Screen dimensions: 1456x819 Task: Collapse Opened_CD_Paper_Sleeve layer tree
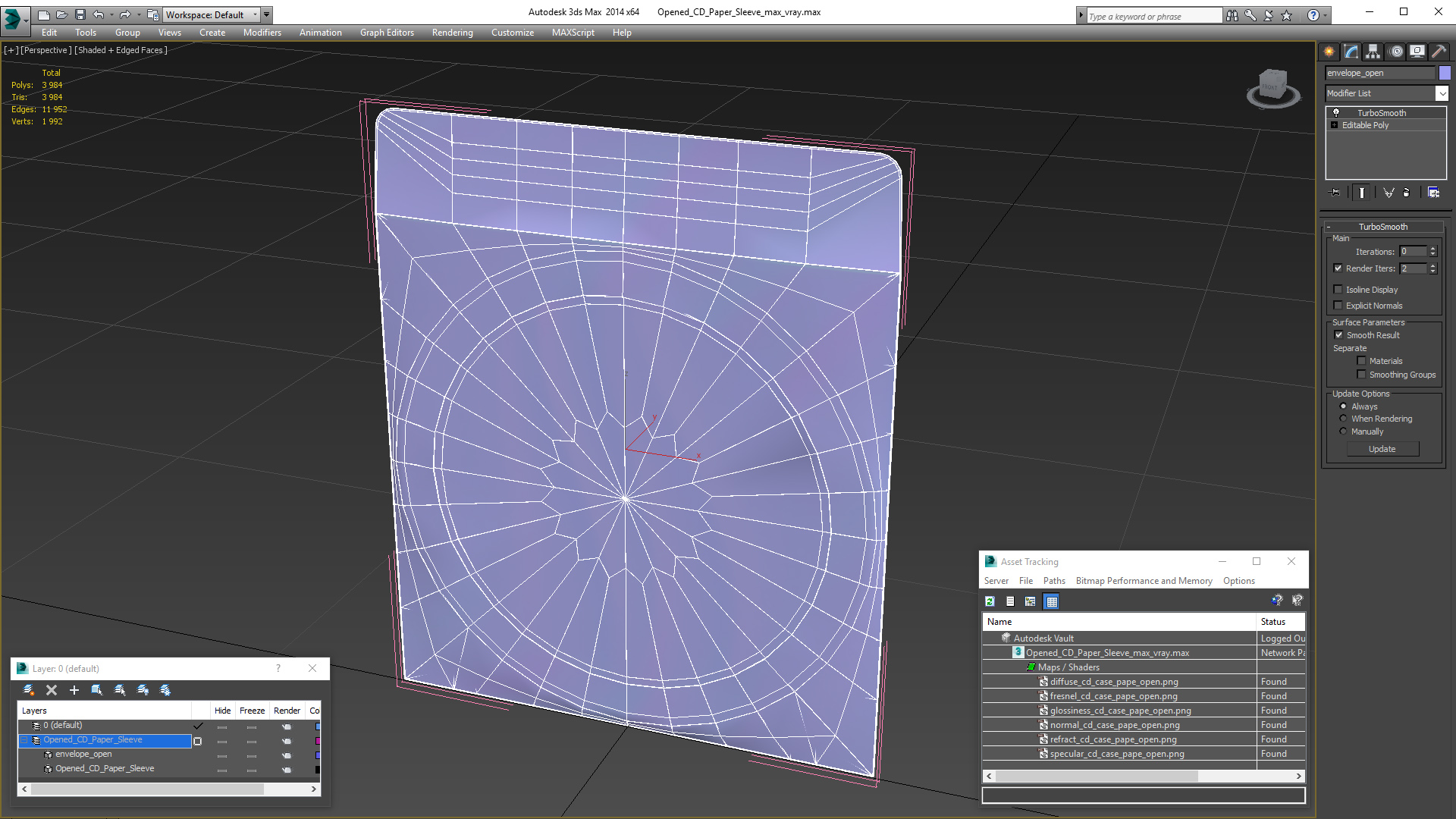pos(24,740)
